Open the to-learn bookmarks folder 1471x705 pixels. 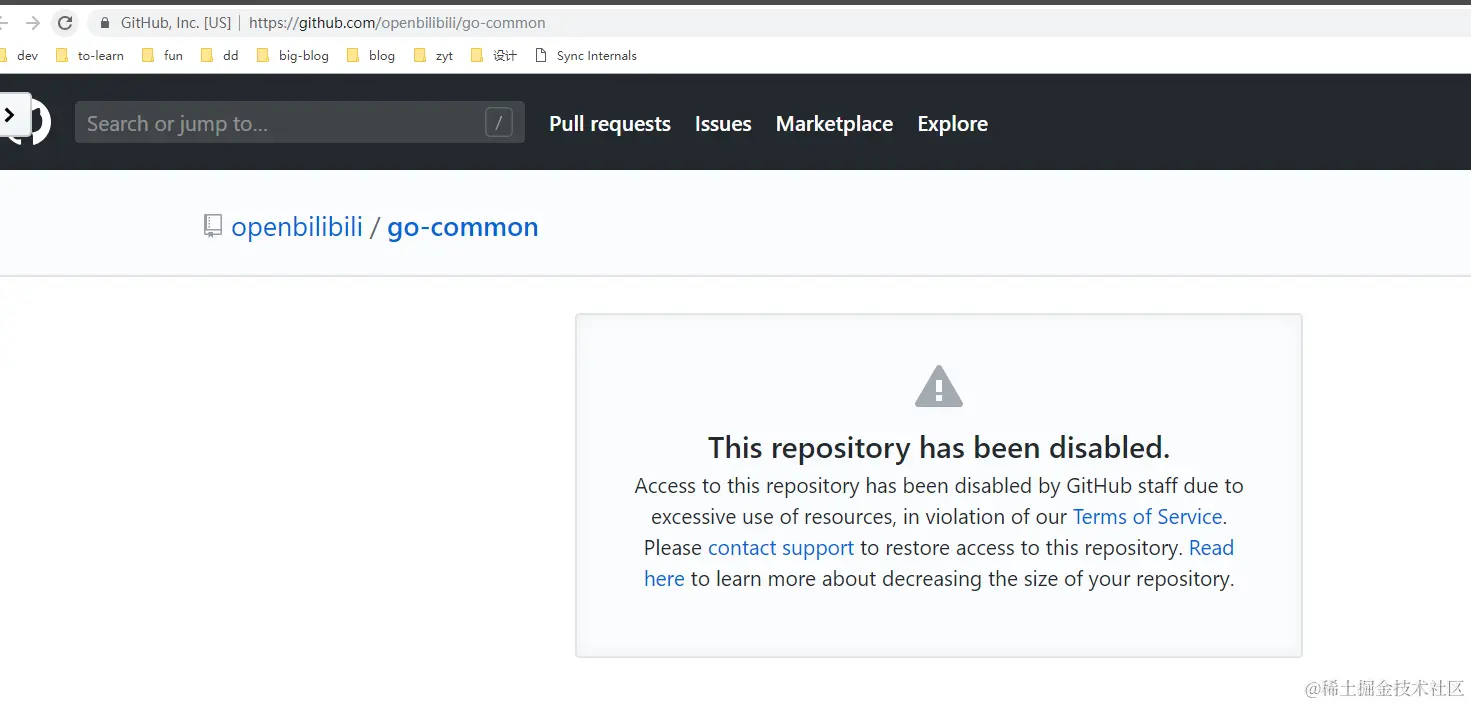coord(90,56)
